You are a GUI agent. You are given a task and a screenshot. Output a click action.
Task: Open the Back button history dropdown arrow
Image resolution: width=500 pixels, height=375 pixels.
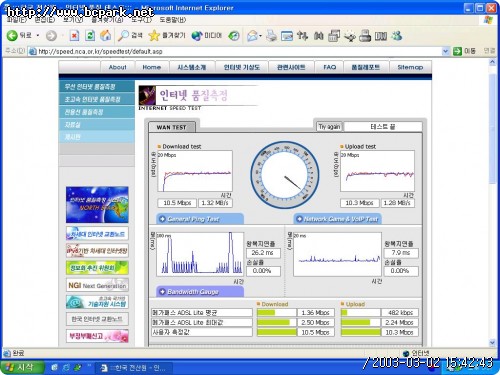coord(38,36)
